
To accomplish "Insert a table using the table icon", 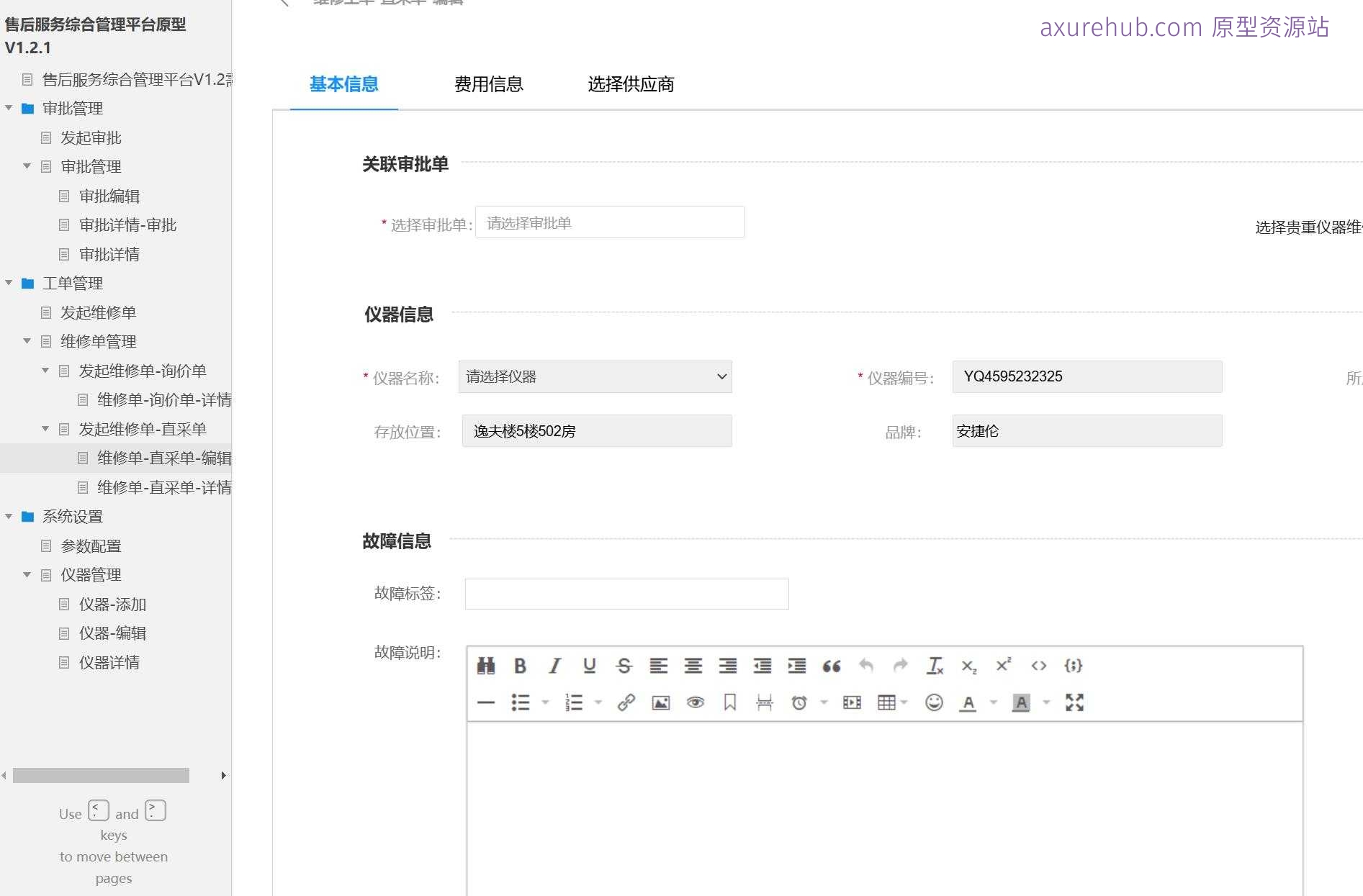I will 886,702.
